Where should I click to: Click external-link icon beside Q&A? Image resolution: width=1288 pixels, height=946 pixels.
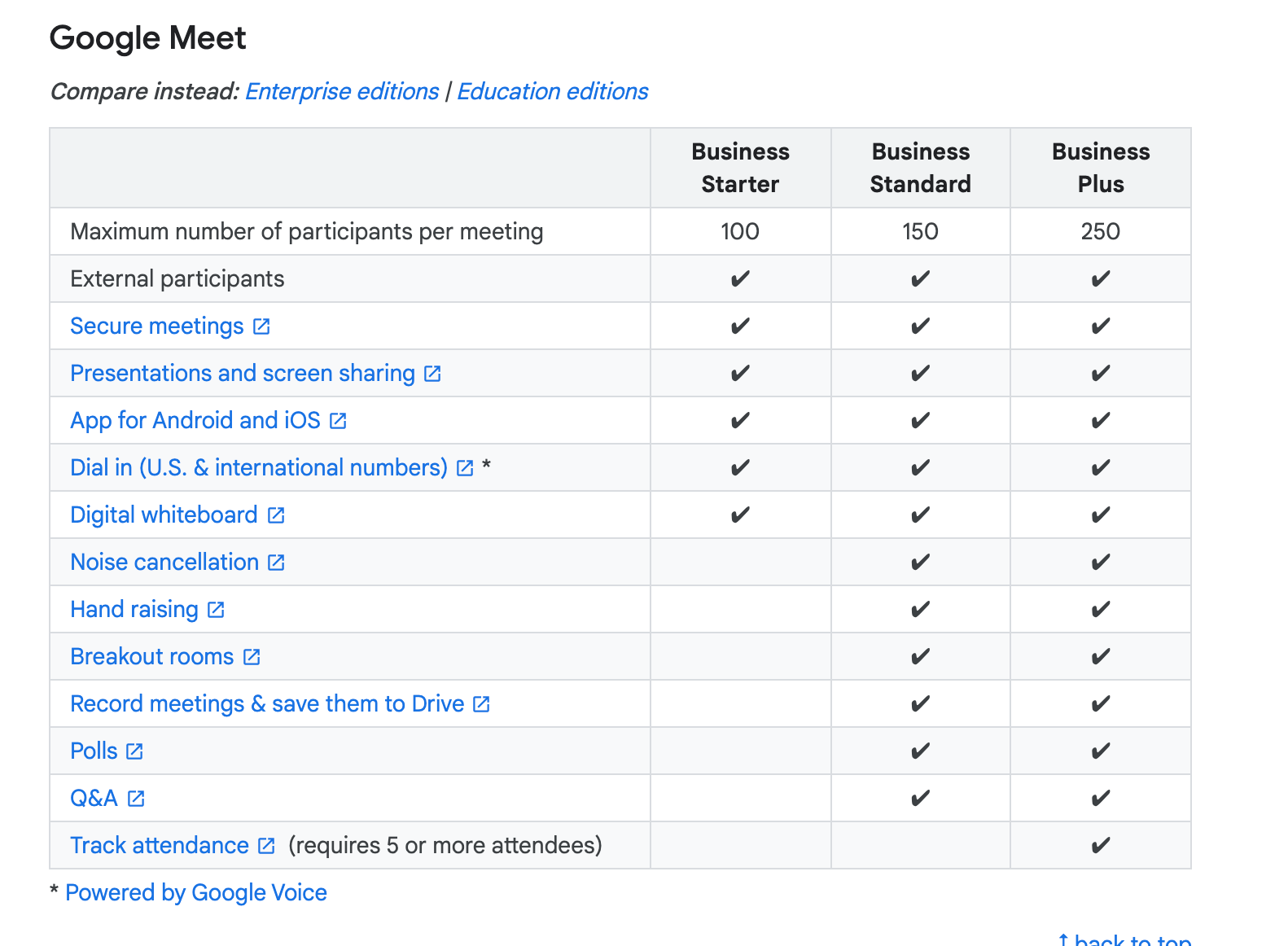pyautogui.click(x=136, y=799)
